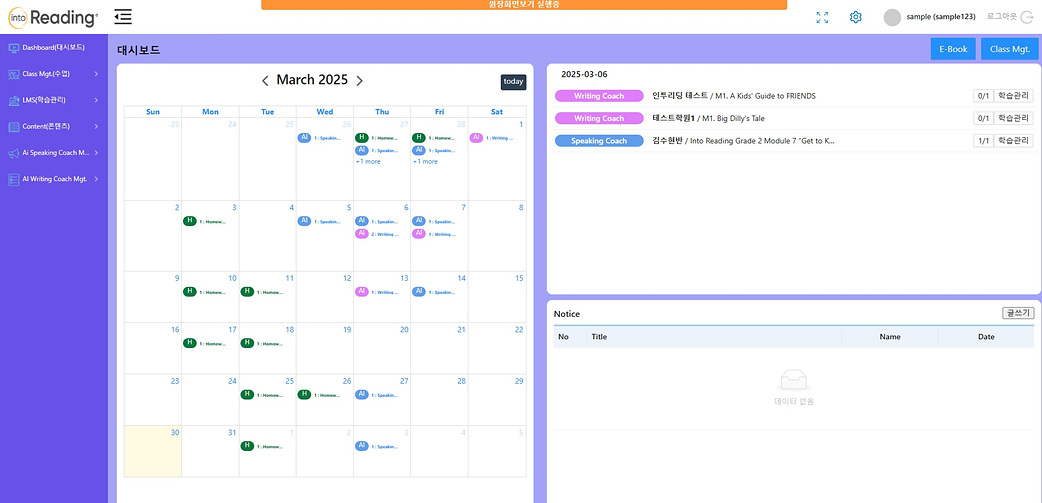Show +1 more events on Thursday 27

(368, 161)
